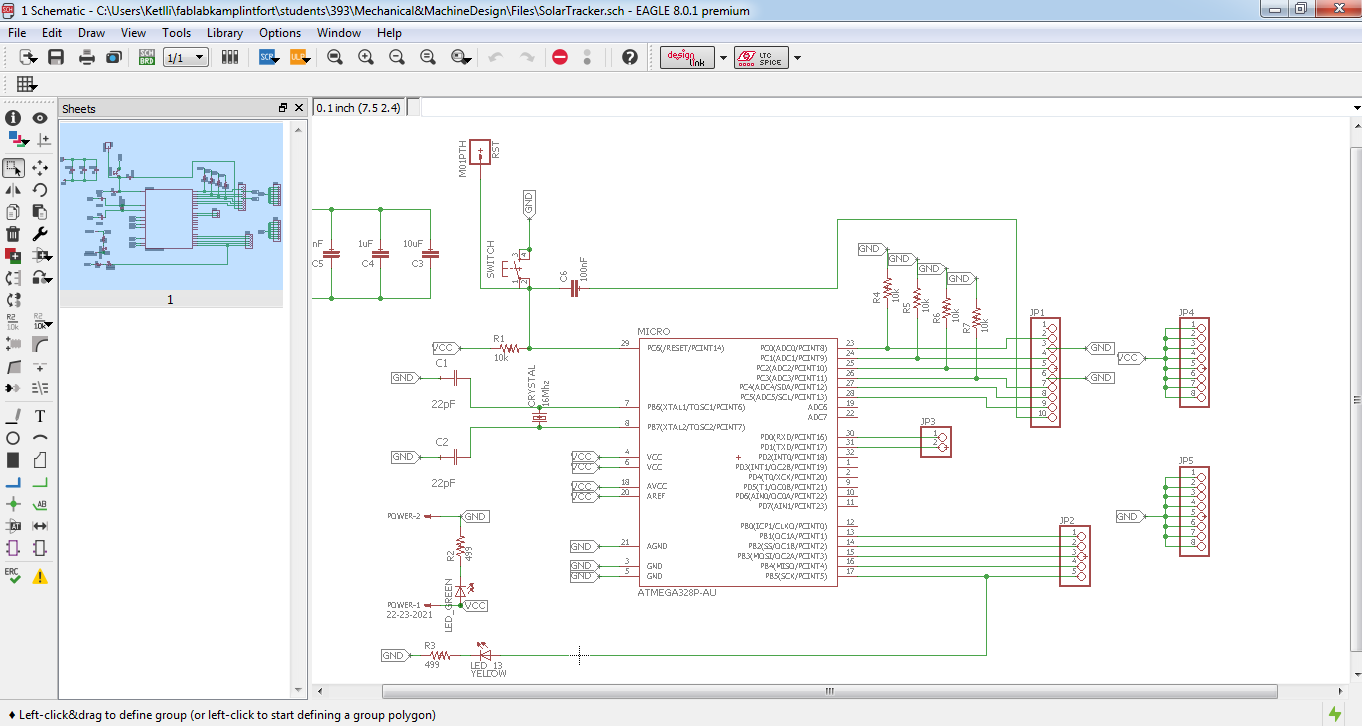Select the Arc drawing tool

(40, 438)
